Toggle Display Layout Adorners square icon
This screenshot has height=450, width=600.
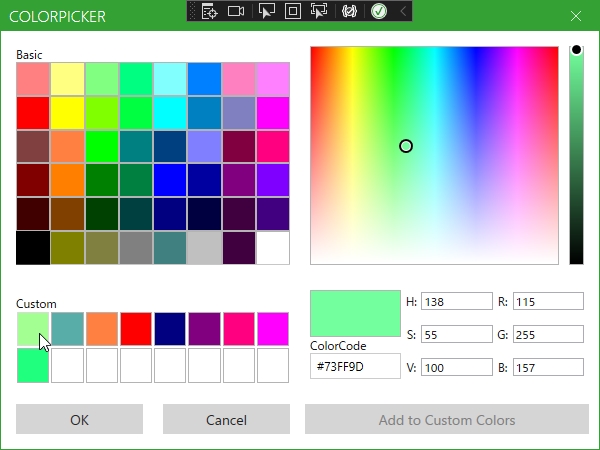coord(293,11)
